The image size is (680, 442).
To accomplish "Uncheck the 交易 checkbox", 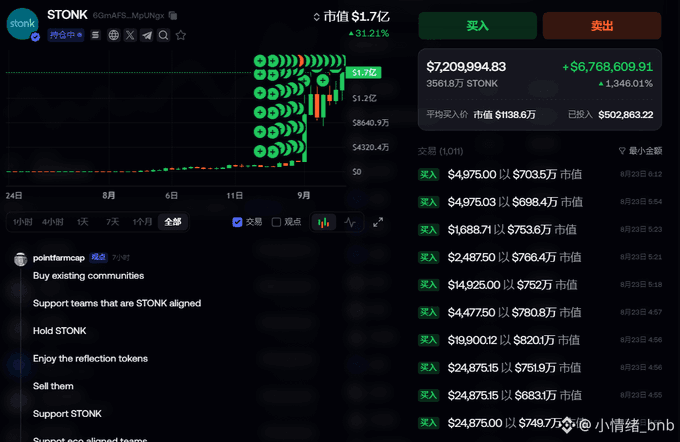I will point(237,222).
